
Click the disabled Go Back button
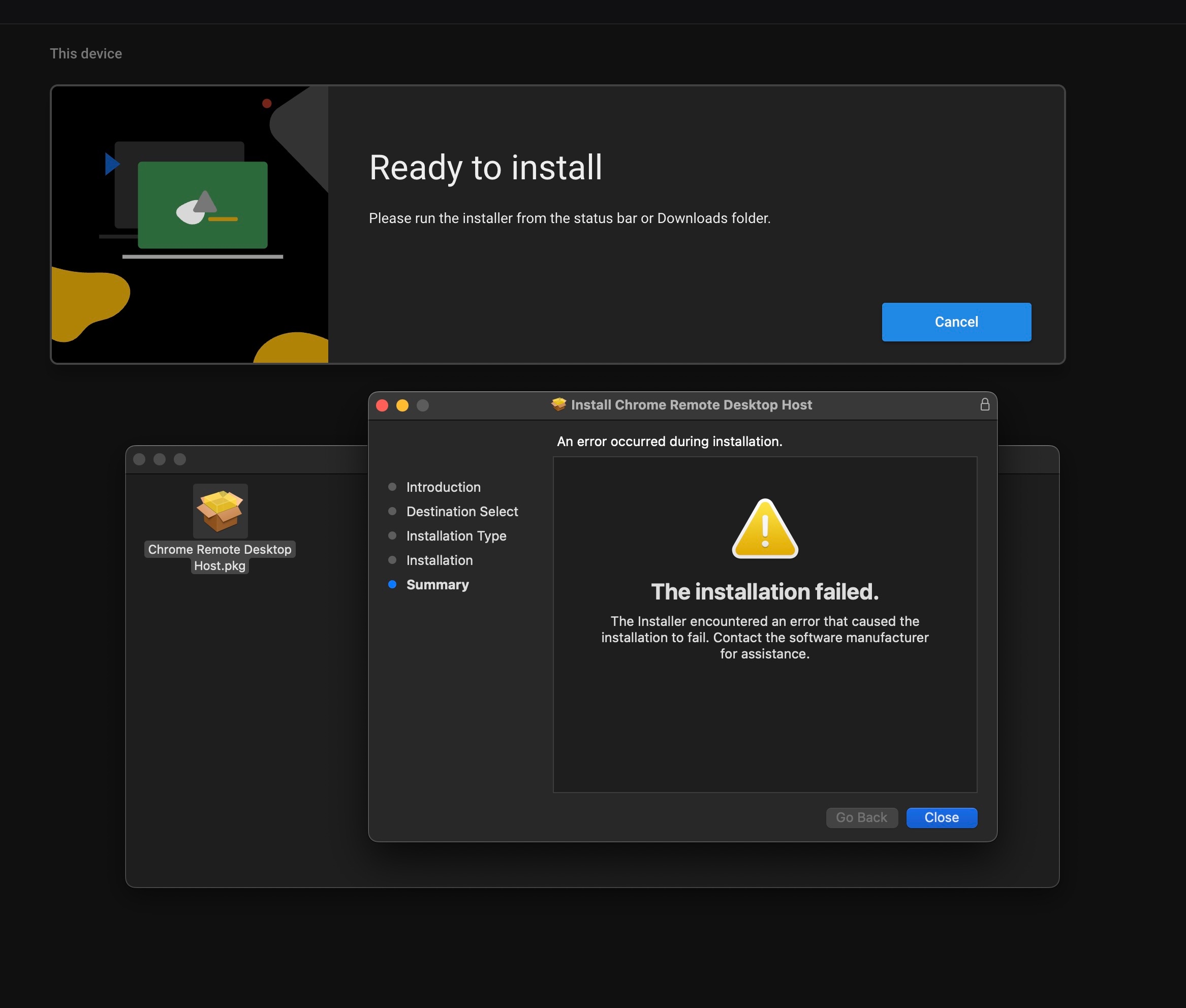pos(861,817)
